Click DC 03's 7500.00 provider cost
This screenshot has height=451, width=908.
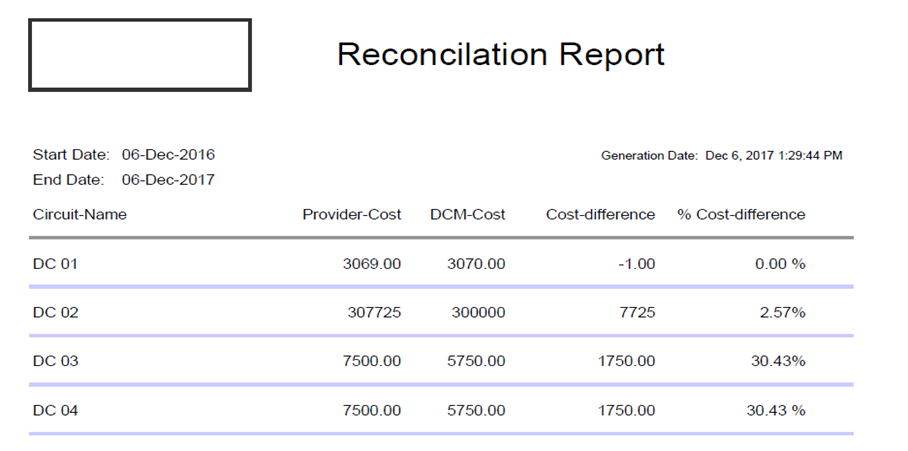point(371,361)
